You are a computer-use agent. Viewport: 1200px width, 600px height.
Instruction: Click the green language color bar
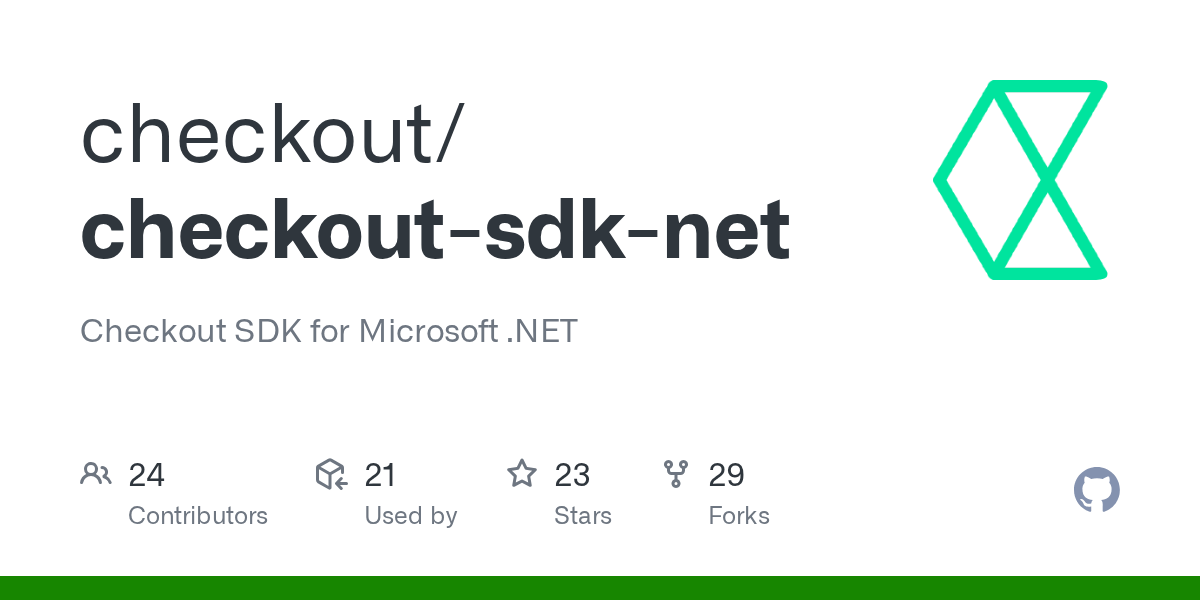click(600, 588)
